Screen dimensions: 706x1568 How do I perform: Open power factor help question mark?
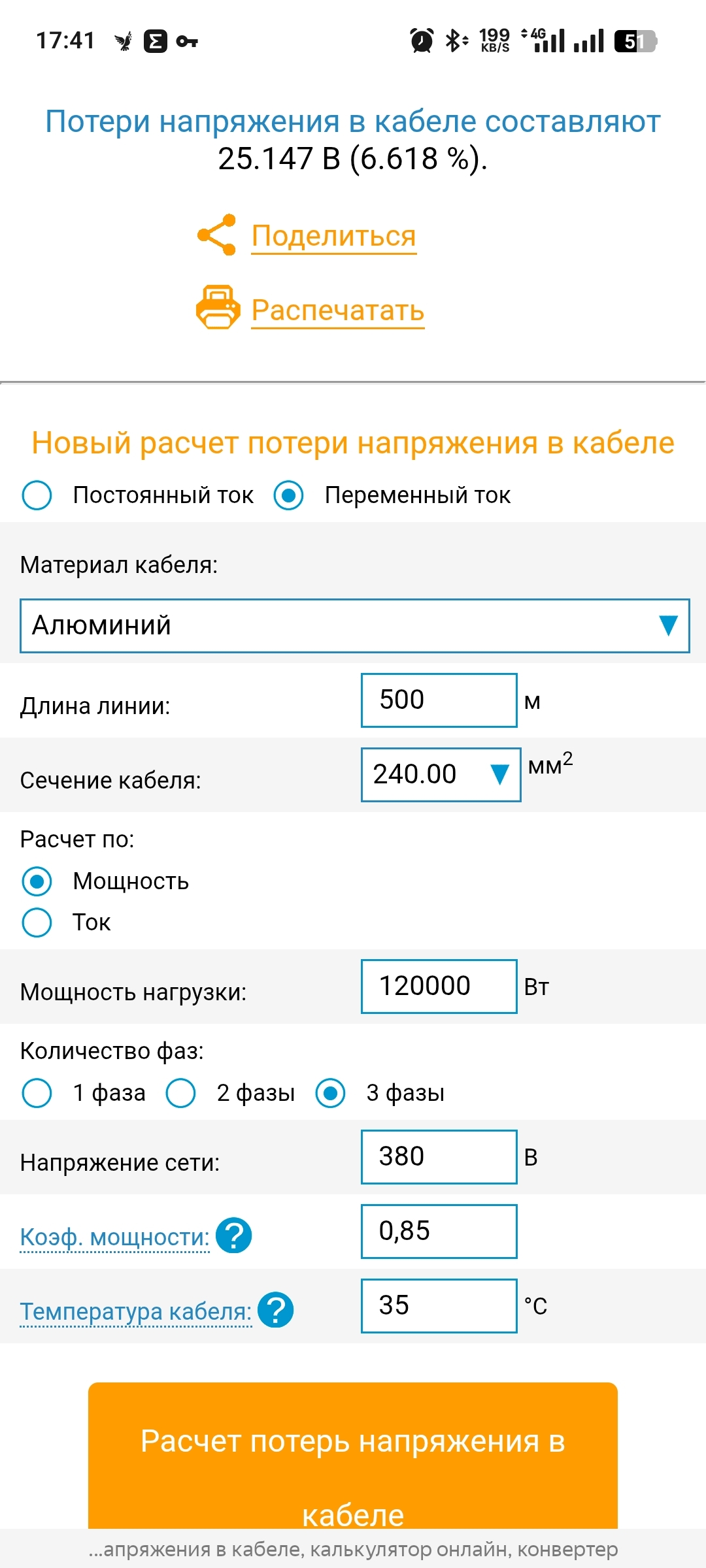pyautogui.click(x=234, y=1235)
